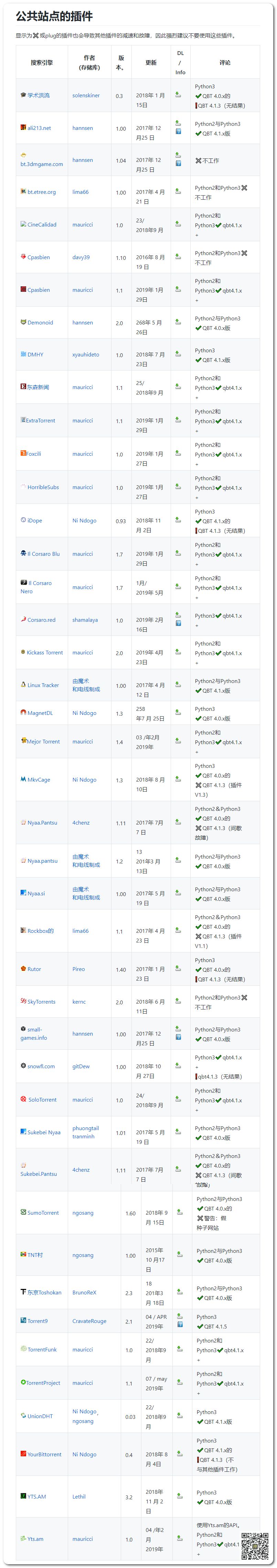Open author kernc's repository link
This screenshot has height=1568, width=277.
[79, 1002]
